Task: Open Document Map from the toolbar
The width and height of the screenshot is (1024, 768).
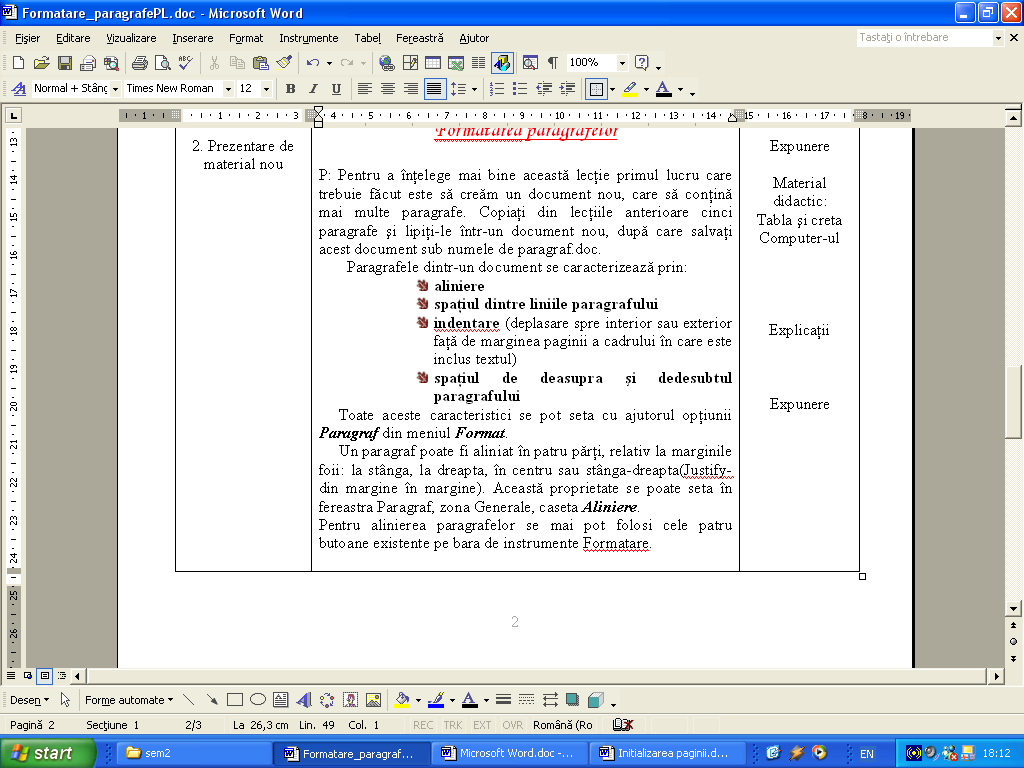Action: point(530,63)
